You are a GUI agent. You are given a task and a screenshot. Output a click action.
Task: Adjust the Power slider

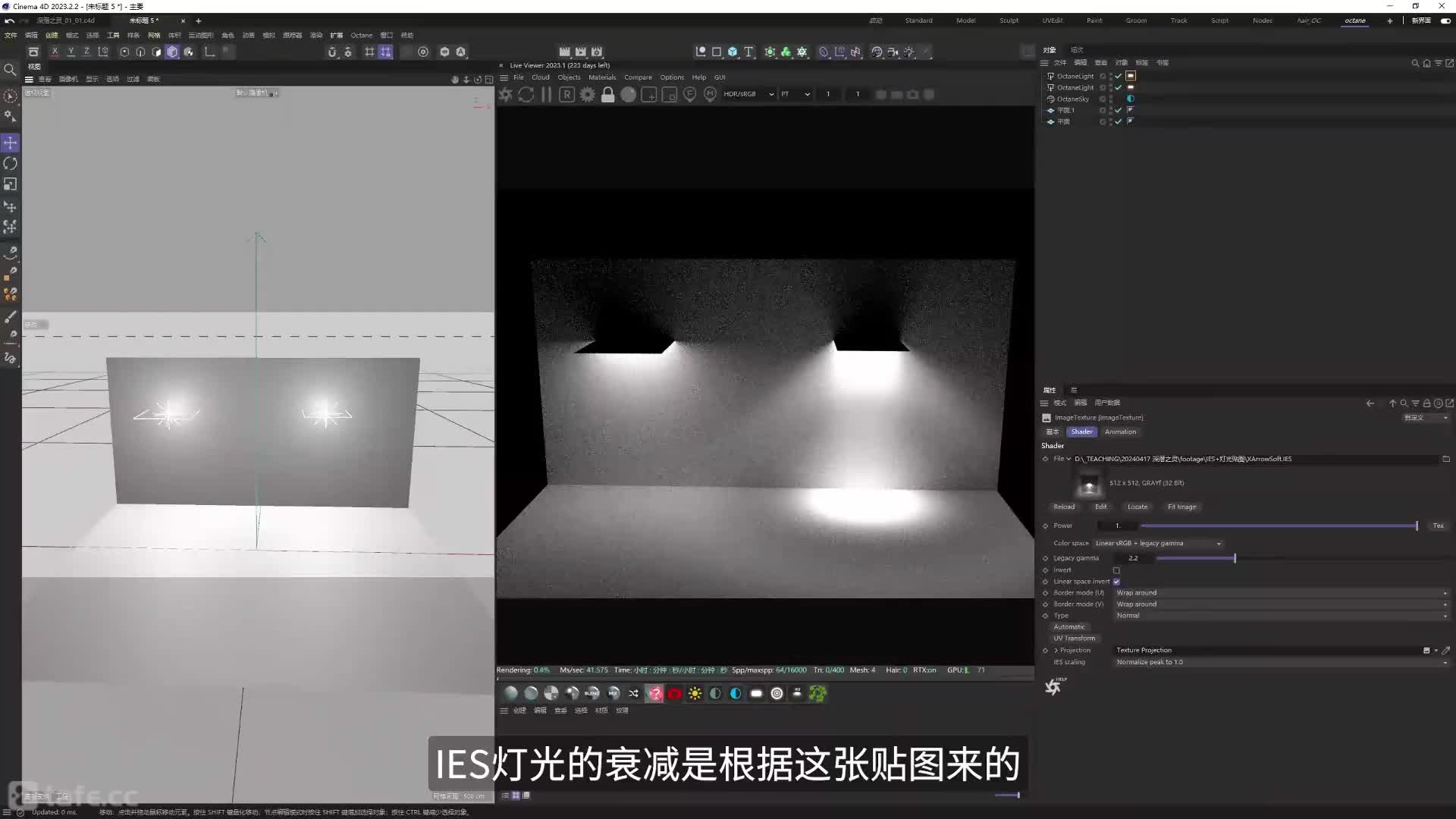[1279, 526]
